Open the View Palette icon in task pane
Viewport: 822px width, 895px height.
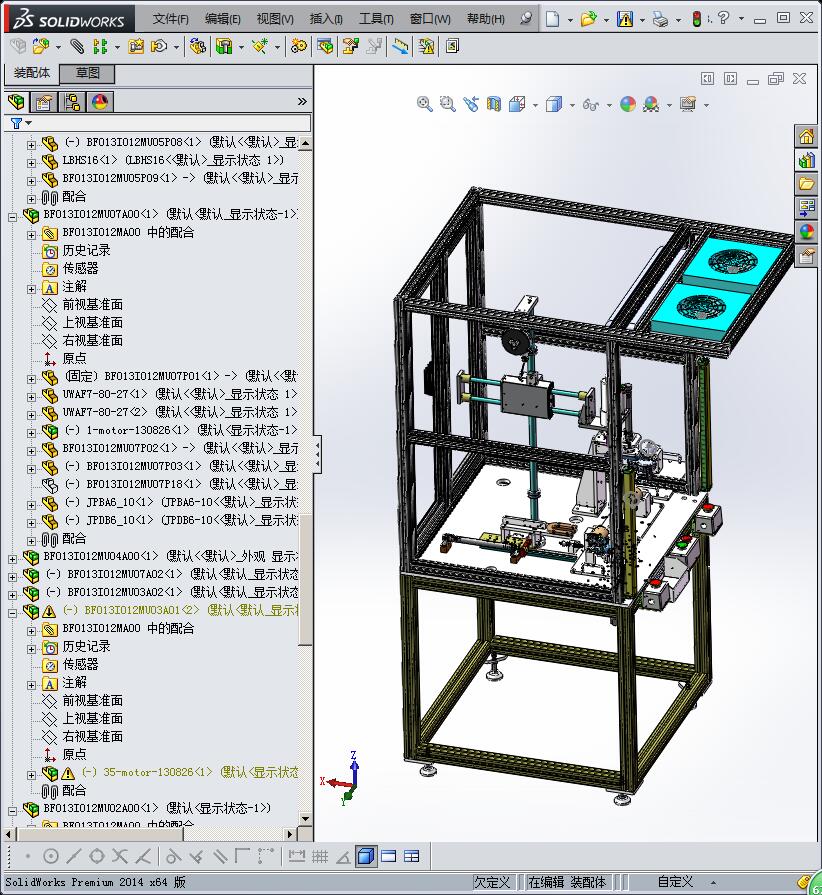click(806, 208)
